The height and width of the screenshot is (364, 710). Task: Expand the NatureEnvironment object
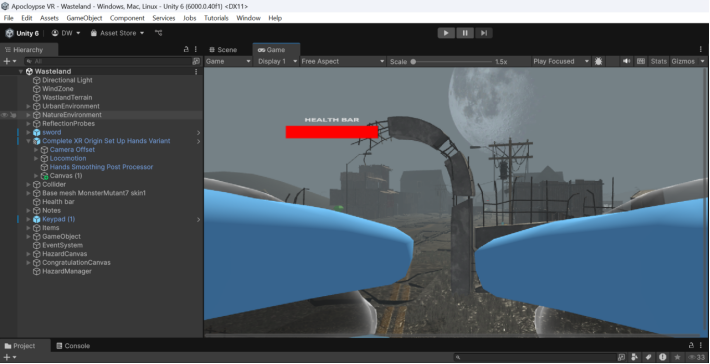(29, 115)
